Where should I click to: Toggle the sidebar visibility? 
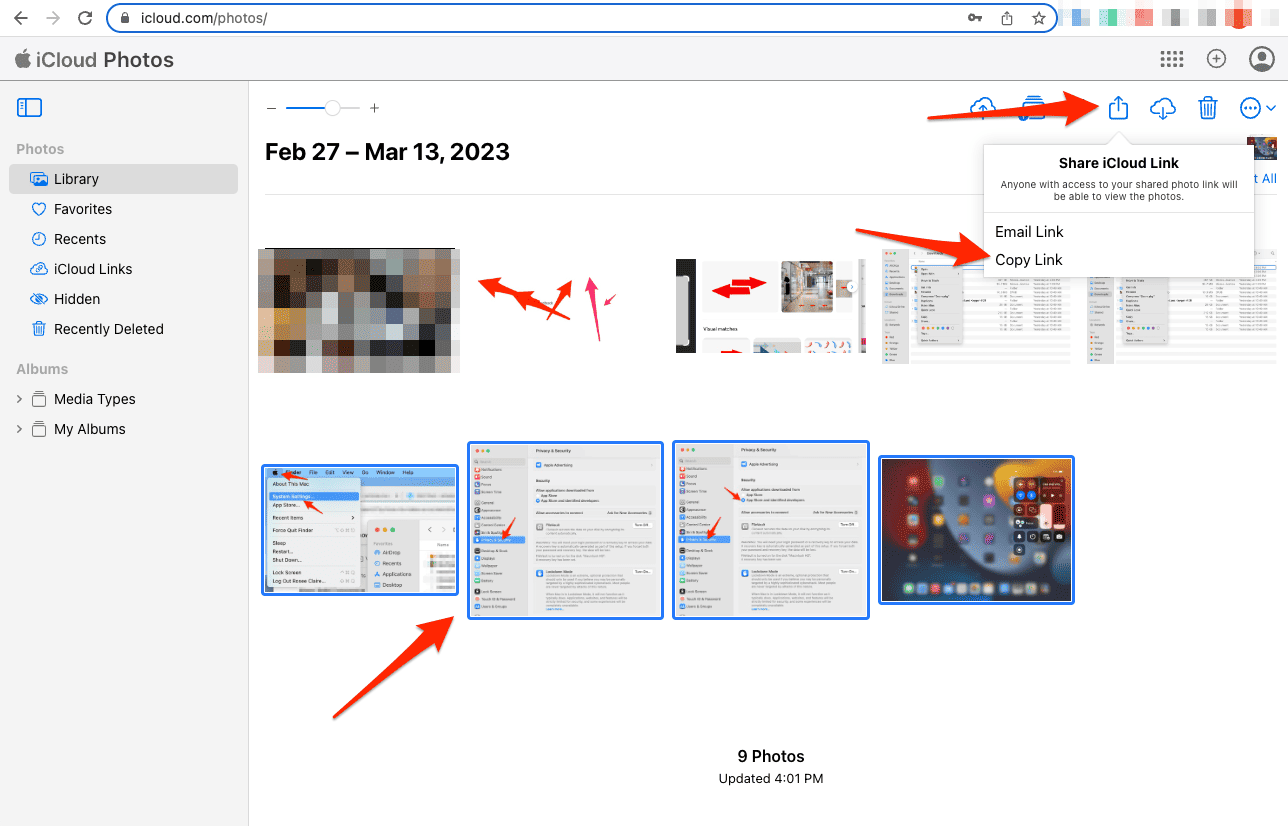tap(30, 108)
